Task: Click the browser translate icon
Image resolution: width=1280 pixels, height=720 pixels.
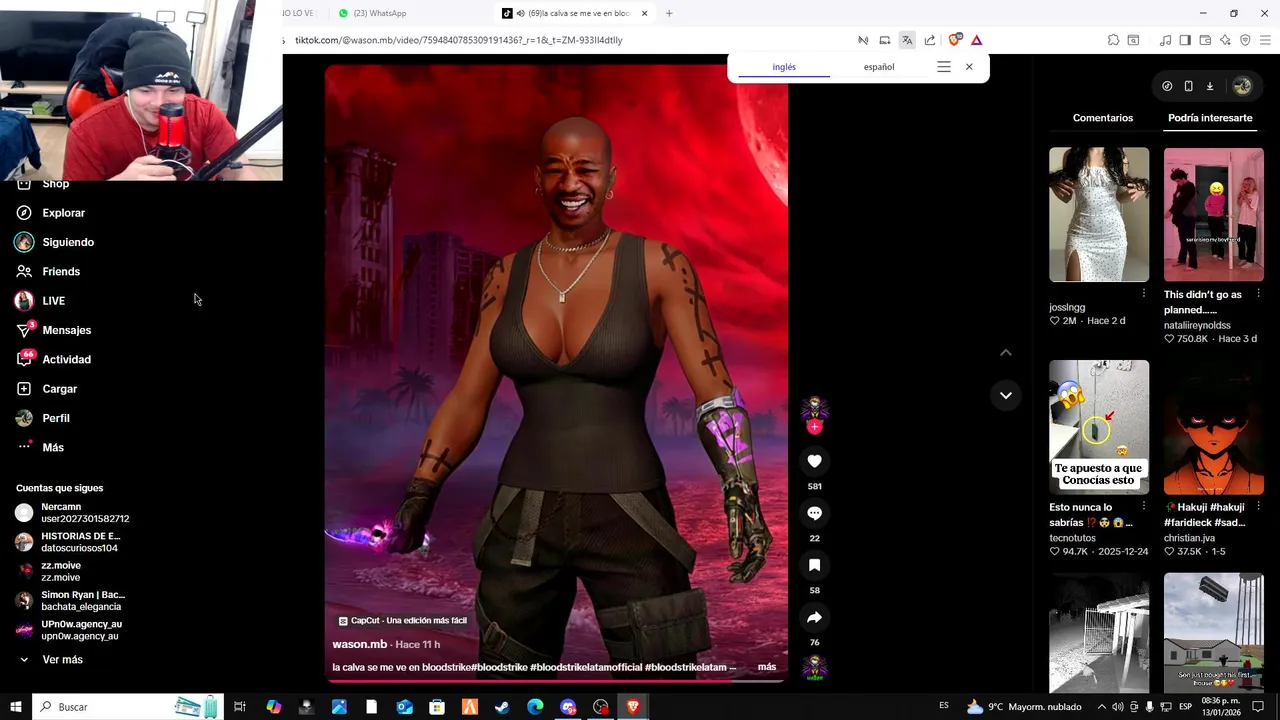Action: tap(907, 40)
